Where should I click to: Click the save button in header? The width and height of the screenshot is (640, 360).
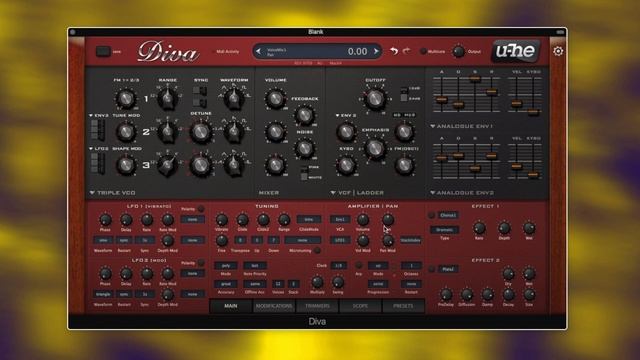coord(103,51)
